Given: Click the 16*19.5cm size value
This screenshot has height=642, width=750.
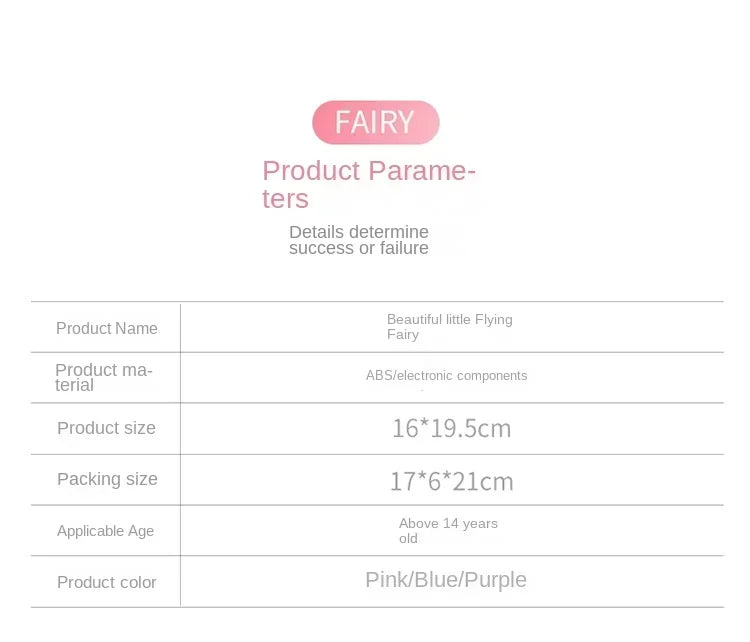Looking at the screenshot, I should point(451,429).
